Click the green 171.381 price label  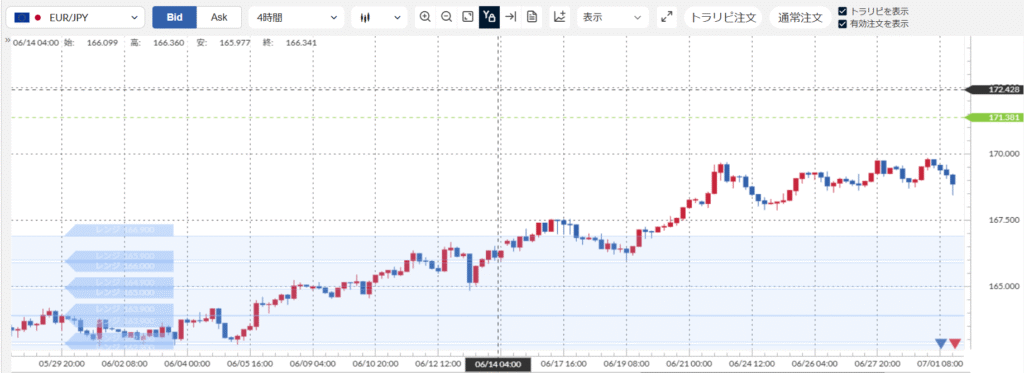pos(995,118)
